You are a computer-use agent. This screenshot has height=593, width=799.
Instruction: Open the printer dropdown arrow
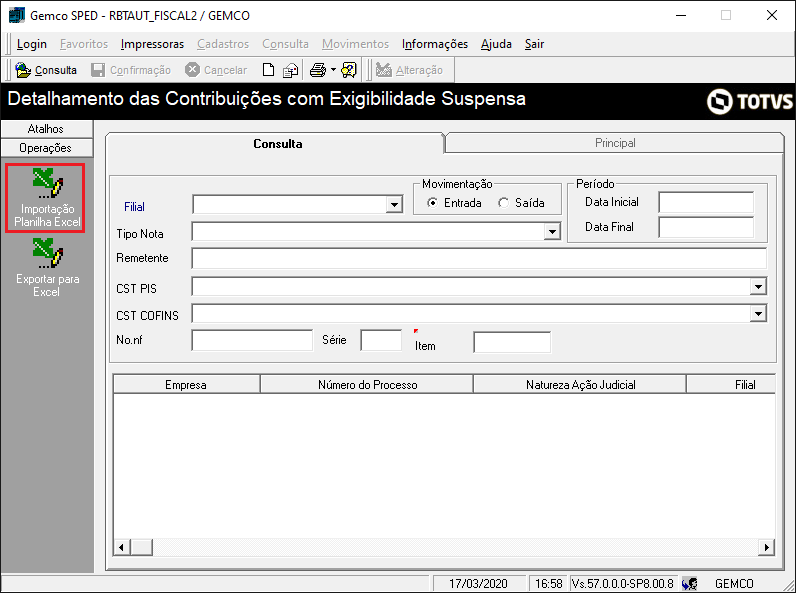coord(333,70)
